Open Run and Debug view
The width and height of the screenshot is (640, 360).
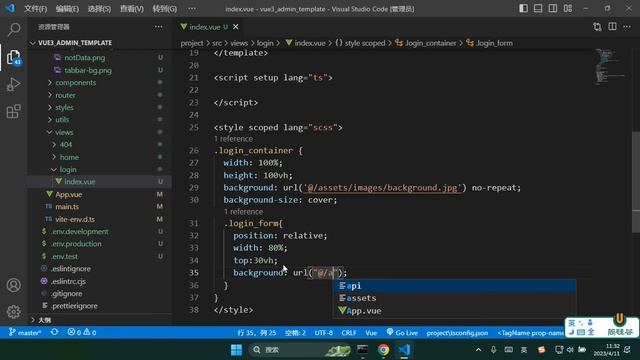tap(14, 84)
